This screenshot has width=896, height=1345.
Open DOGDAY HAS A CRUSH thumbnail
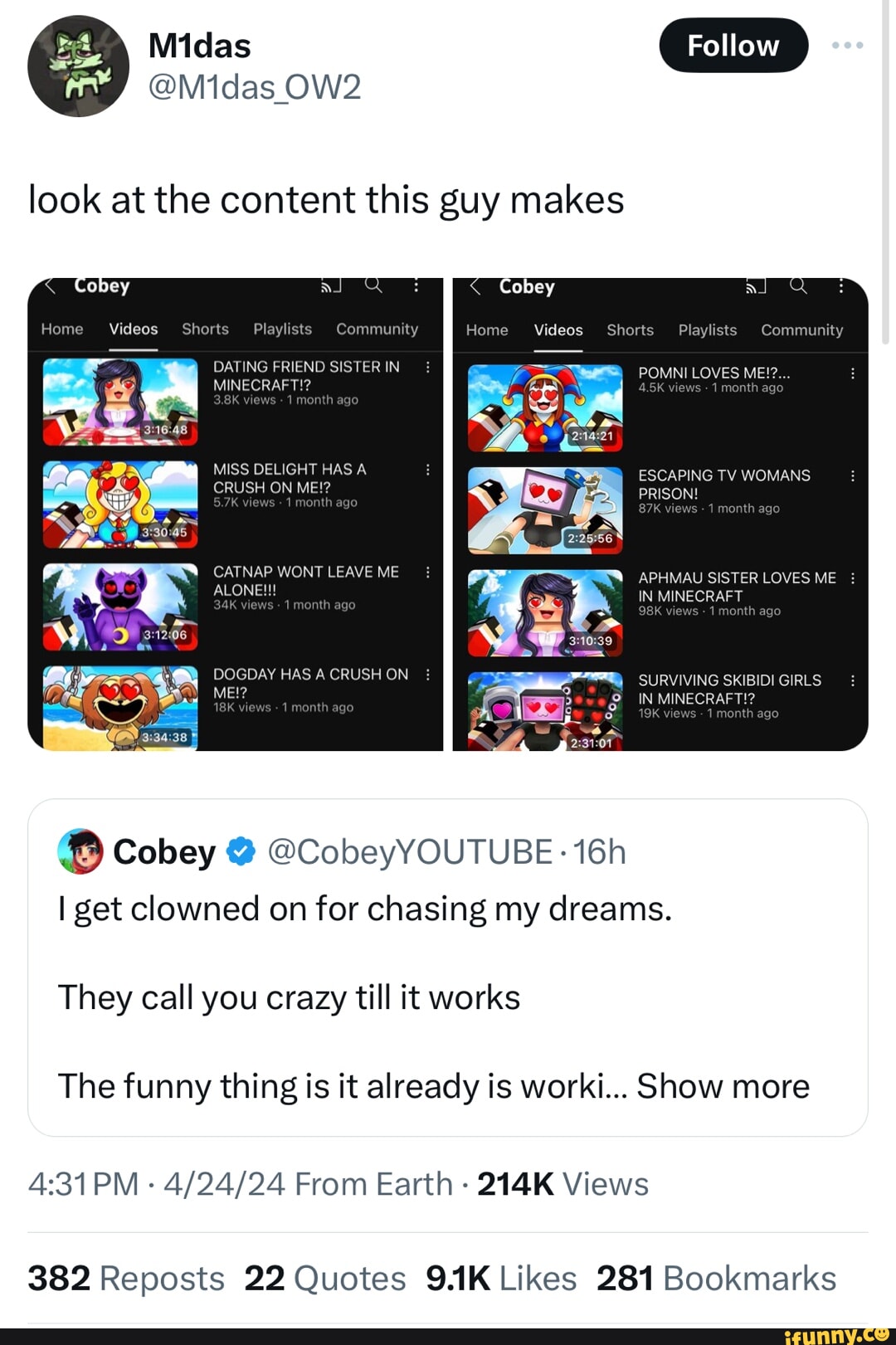coord(120,708)
